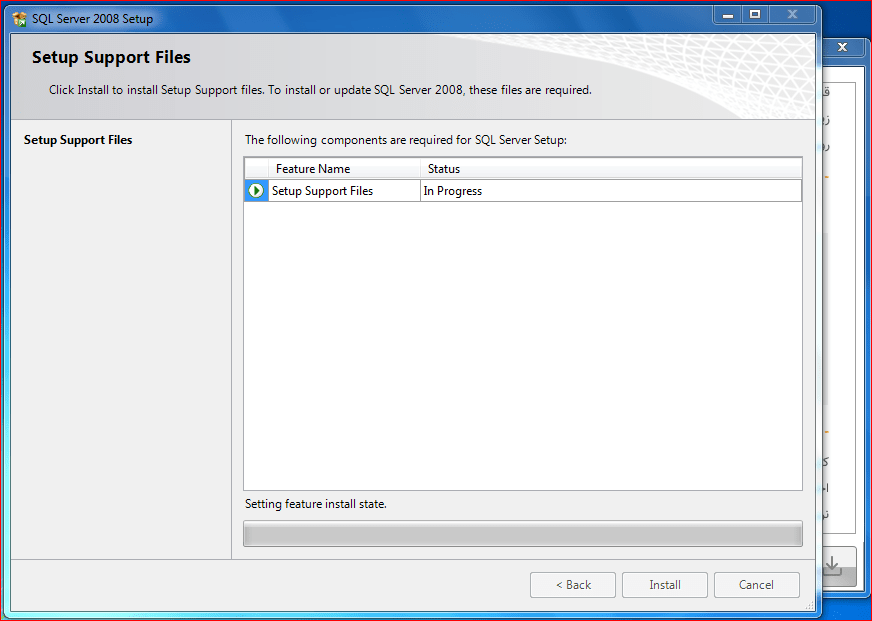Click 'The following components are required' label

point(406,140)
